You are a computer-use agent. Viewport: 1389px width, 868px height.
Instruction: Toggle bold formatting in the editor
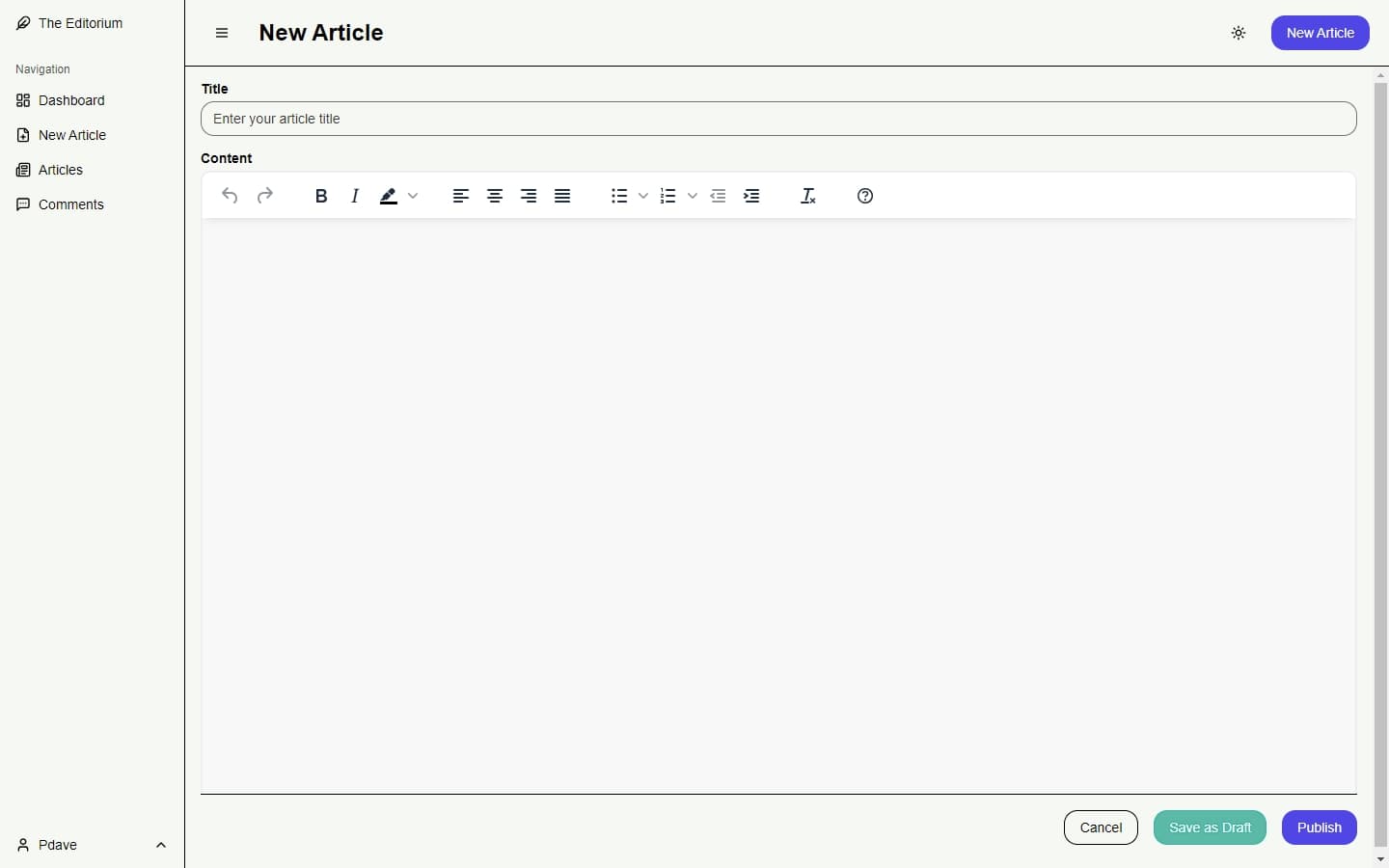click(320, 196)
